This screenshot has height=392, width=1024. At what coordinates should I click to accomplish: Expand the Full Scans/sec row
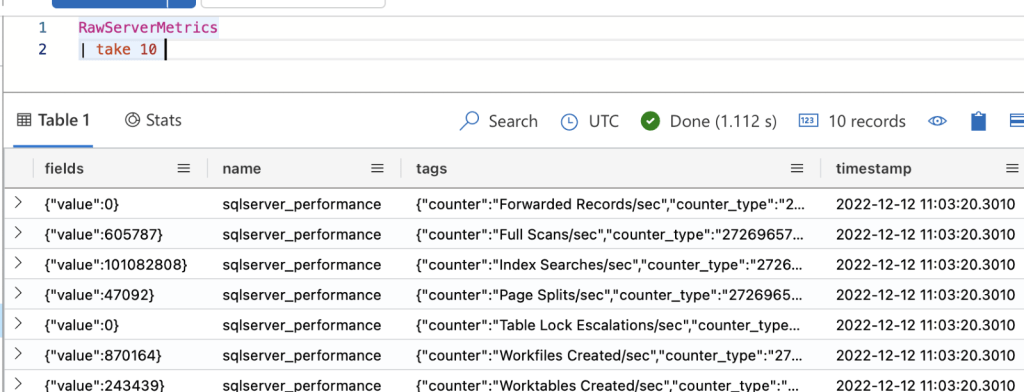click(x=18, y=233)
